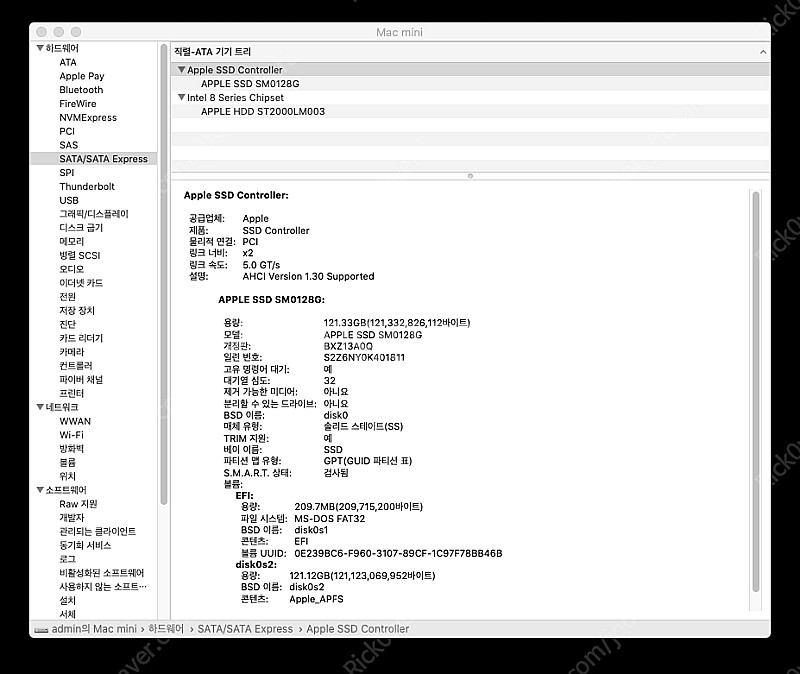Open Apple Pay in the sidebar

(x=82, y=76)
